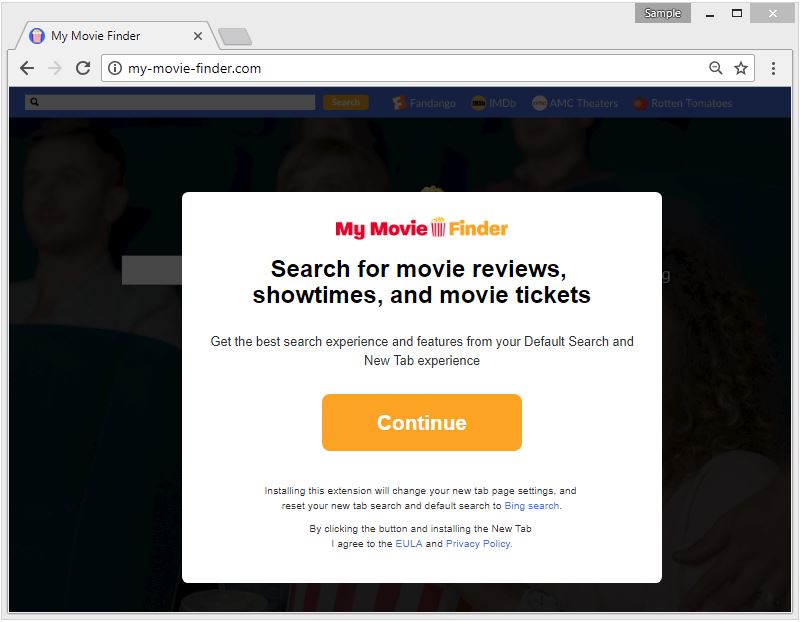Open the Fandango shortcut link
This screenshot has height=622, width=800.
coord(423,103)
